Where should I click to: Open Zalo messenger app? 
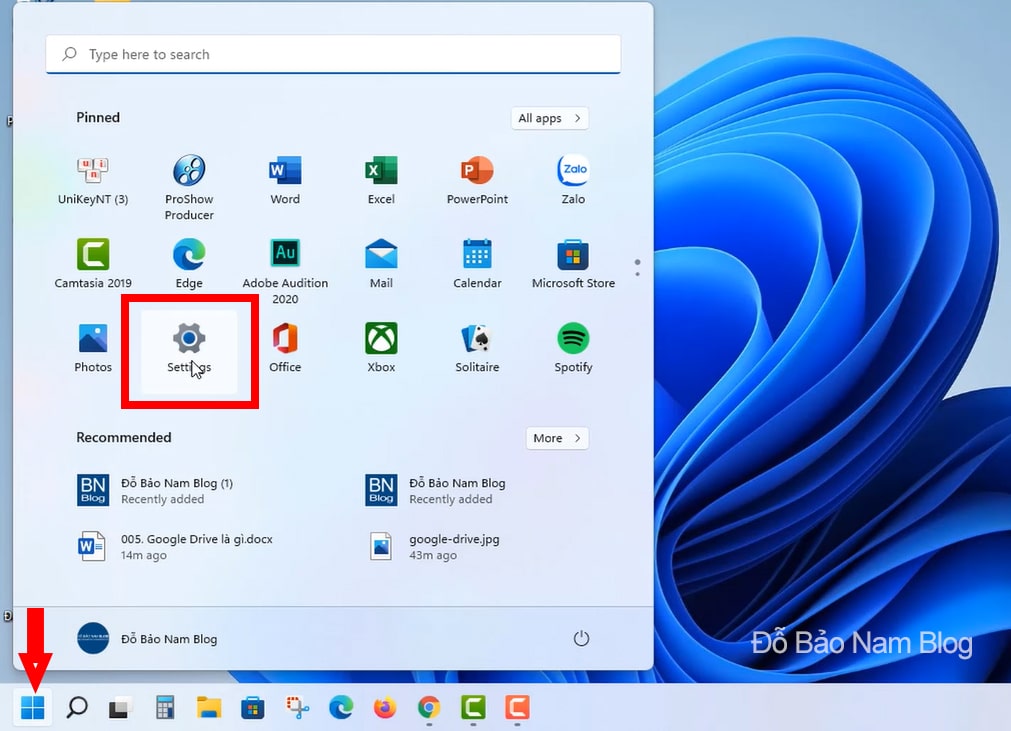[573, 180]
